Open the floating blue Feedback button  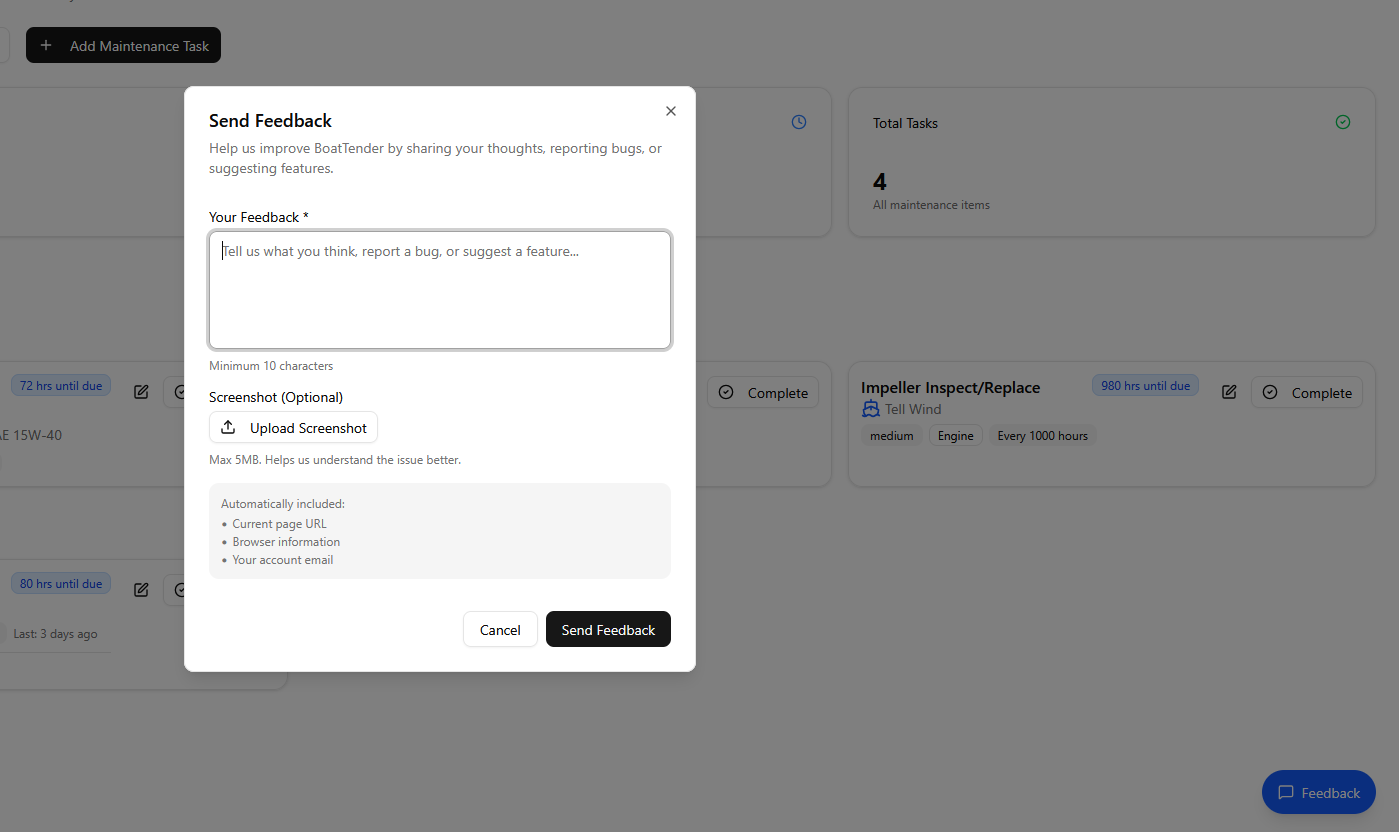coord(1318,793)
